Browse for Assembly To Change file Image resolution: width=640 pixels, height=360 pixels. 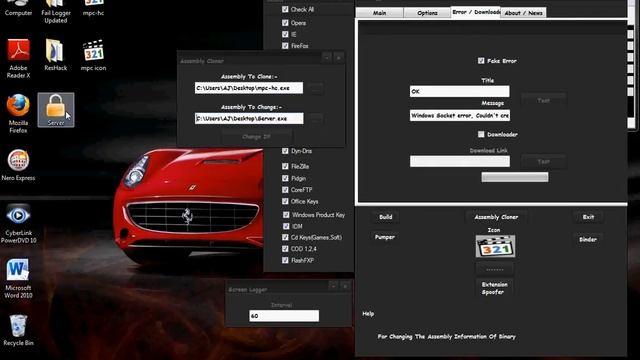[316, 119]
